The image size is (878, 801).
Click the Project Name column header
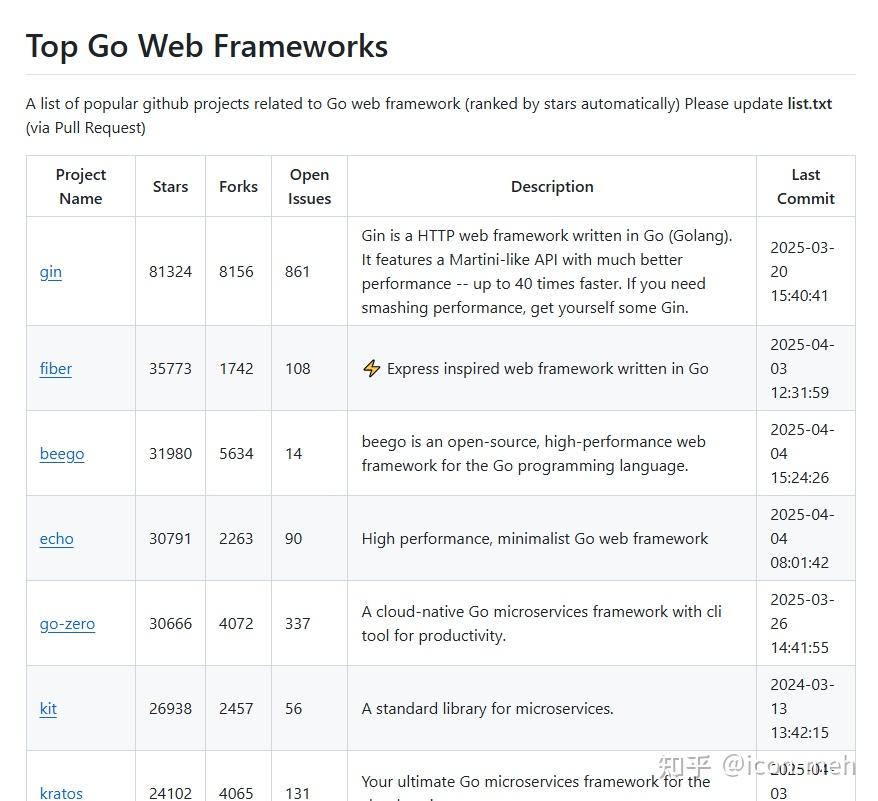(x=81, y=187)
